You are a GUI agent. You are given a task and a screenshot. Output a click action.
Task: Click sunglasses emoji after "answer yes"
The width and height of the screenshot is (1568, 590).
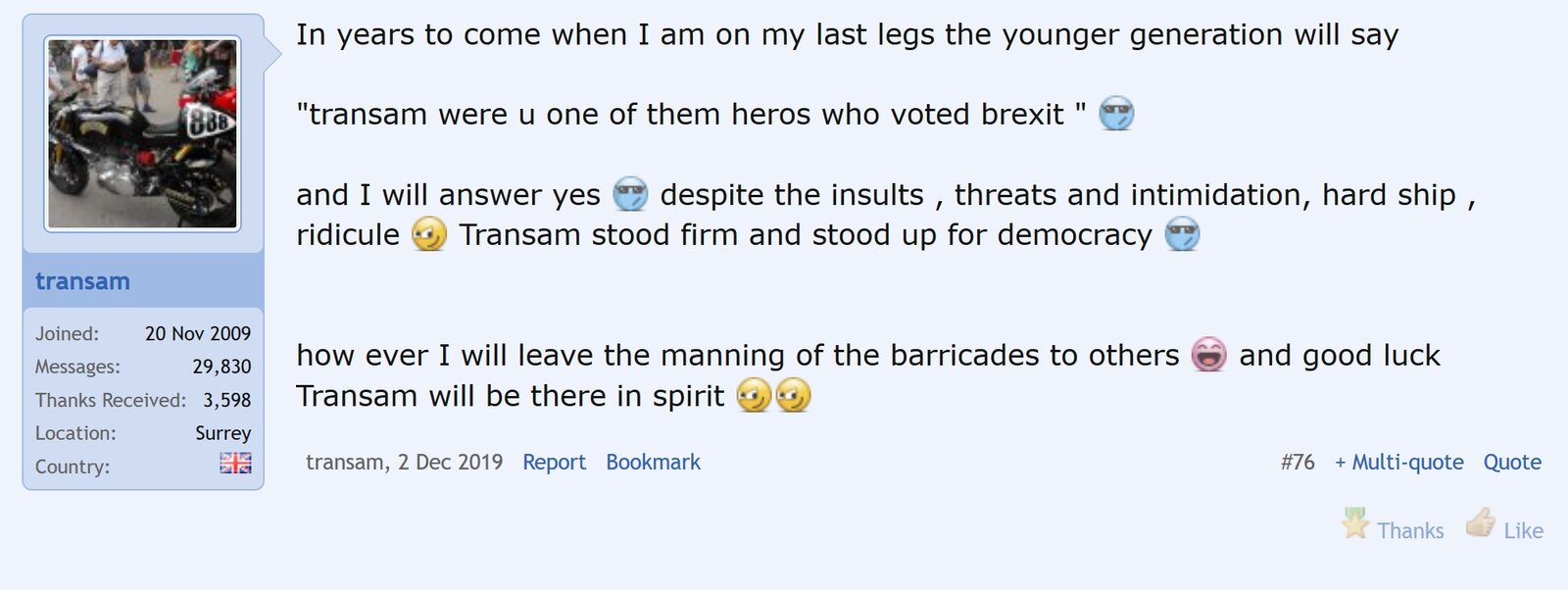tap(630, 195)
